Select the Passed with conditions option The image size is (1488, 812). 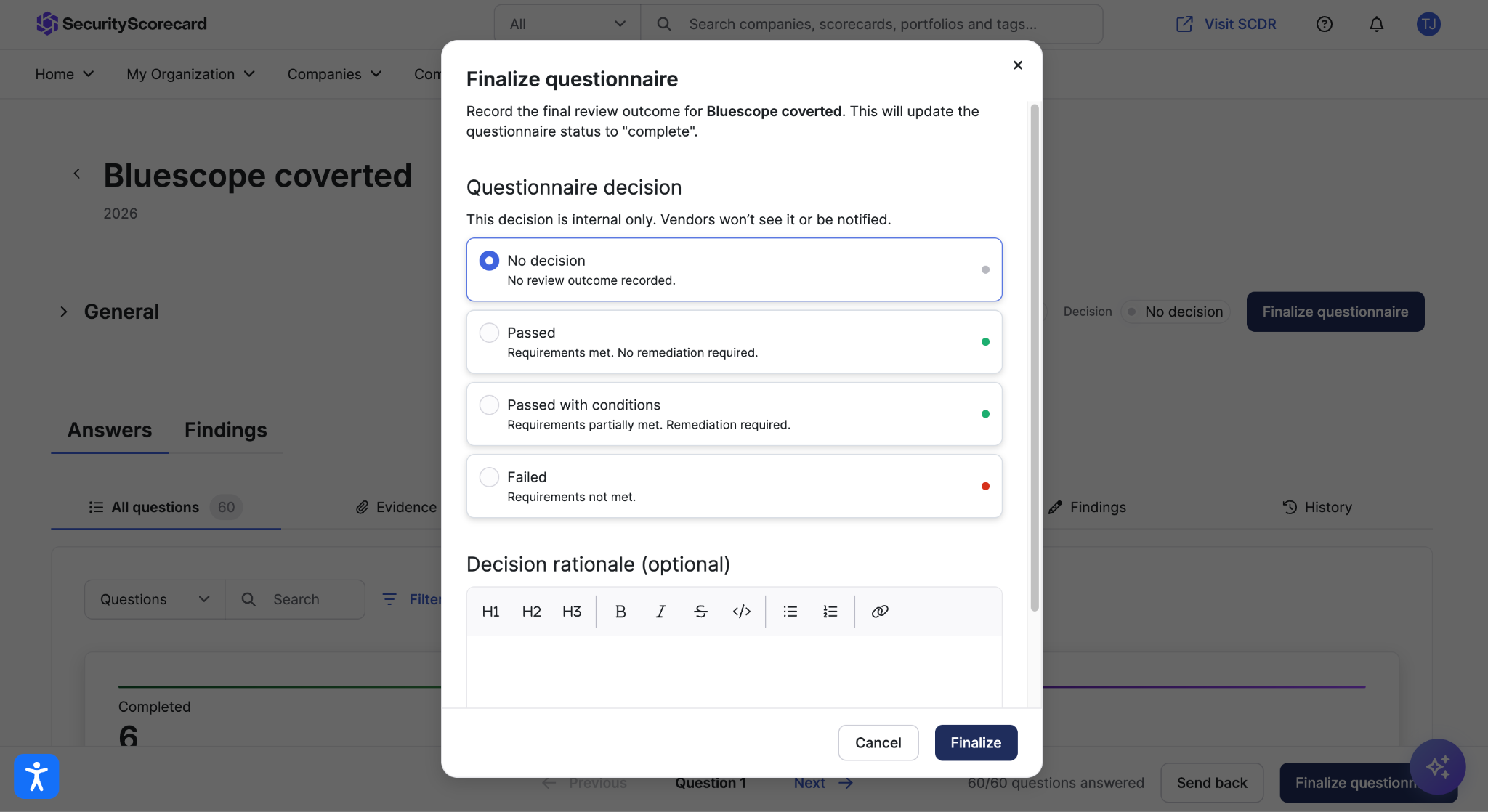734,414
